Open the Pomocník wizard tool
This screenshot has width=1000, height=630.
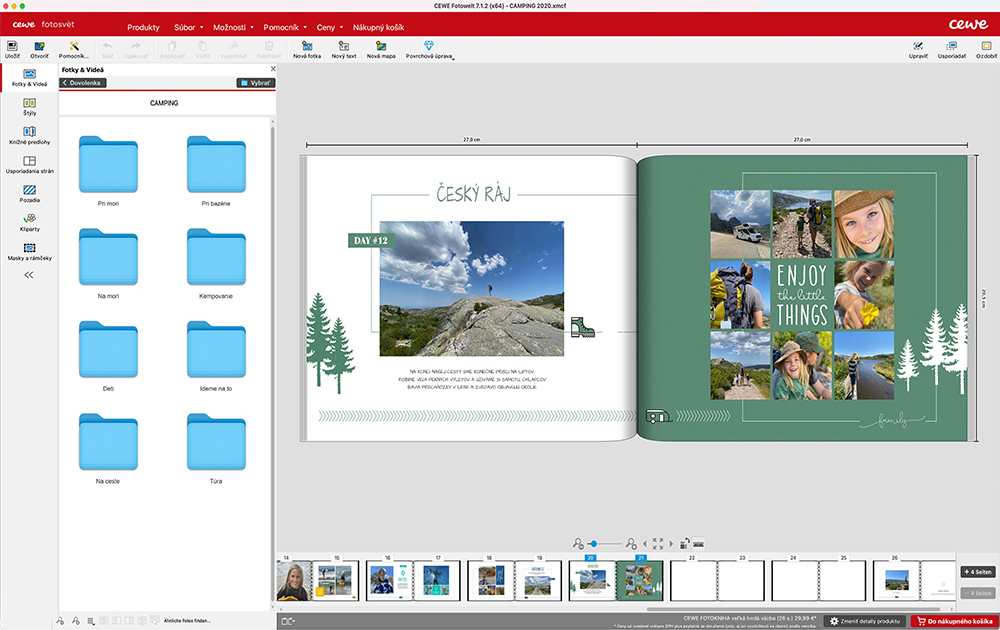73,48
